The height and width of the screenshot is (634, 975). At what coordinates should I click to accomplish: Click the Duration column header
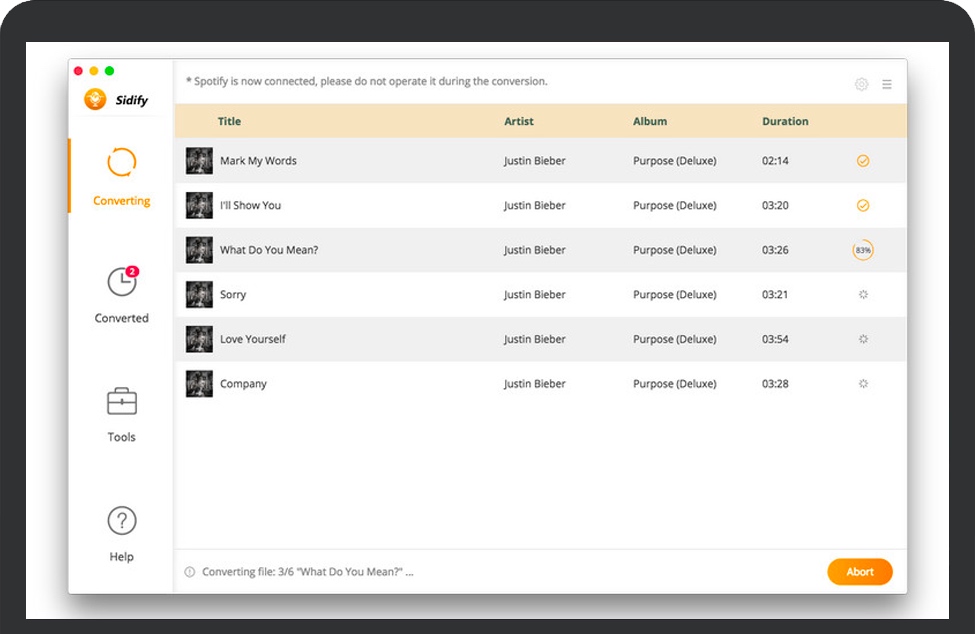(x=785, y=121)
